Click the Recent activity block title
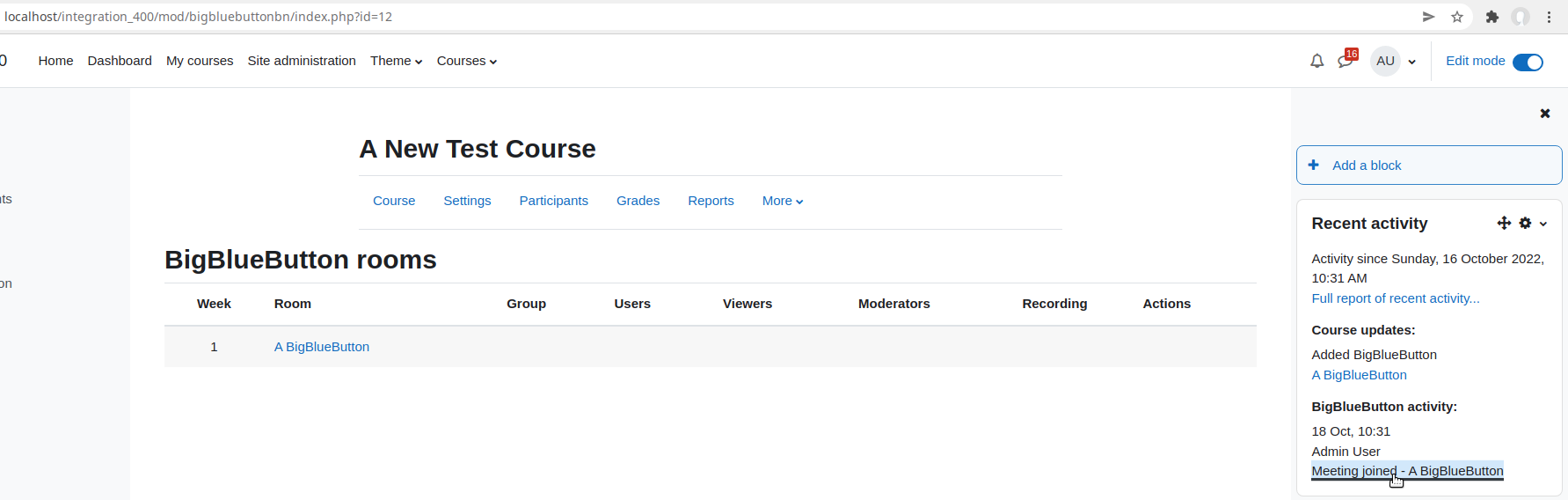 pyautogui.click(x=1369, y=224)
